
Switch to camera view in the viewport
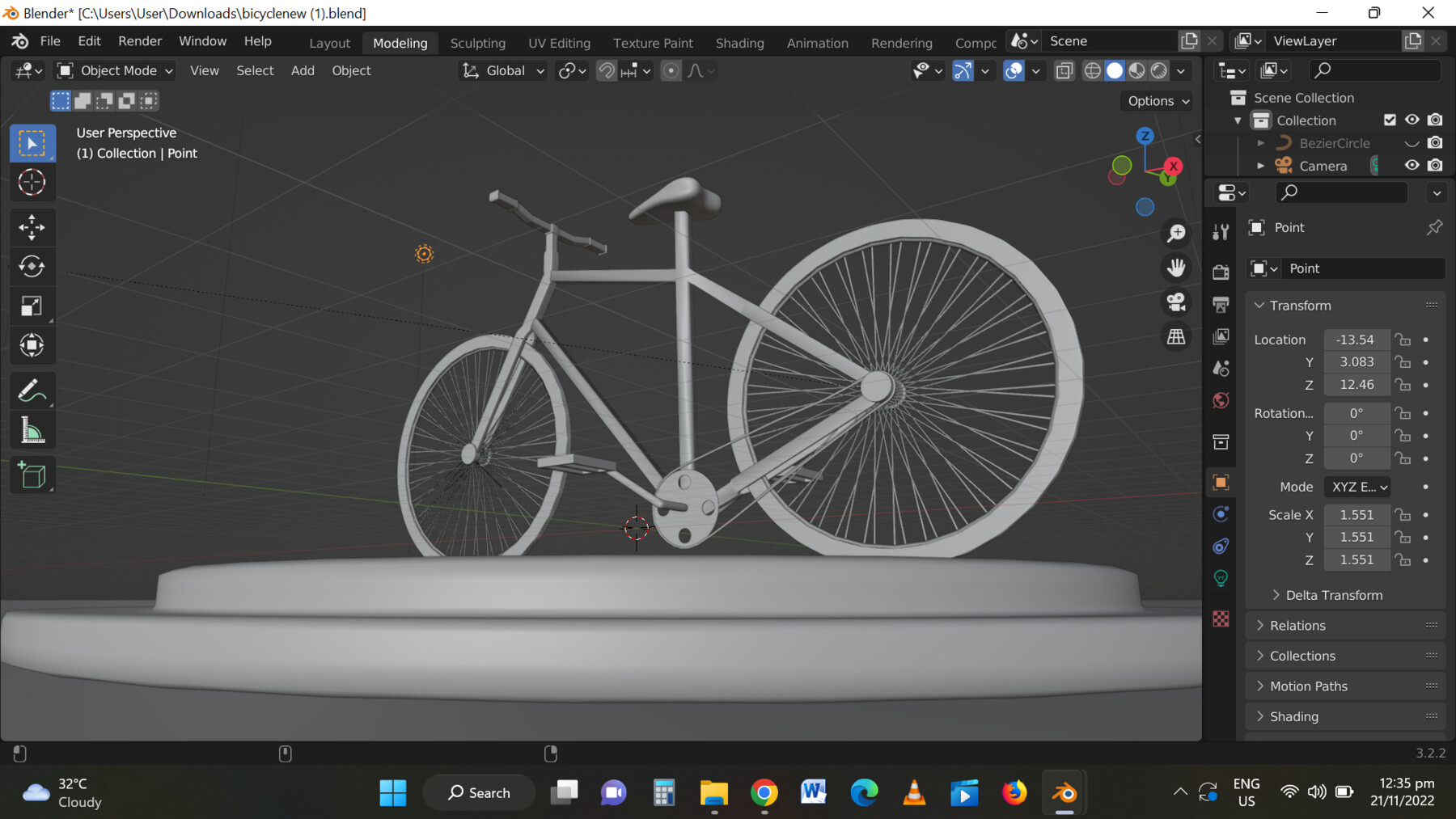1176,303
